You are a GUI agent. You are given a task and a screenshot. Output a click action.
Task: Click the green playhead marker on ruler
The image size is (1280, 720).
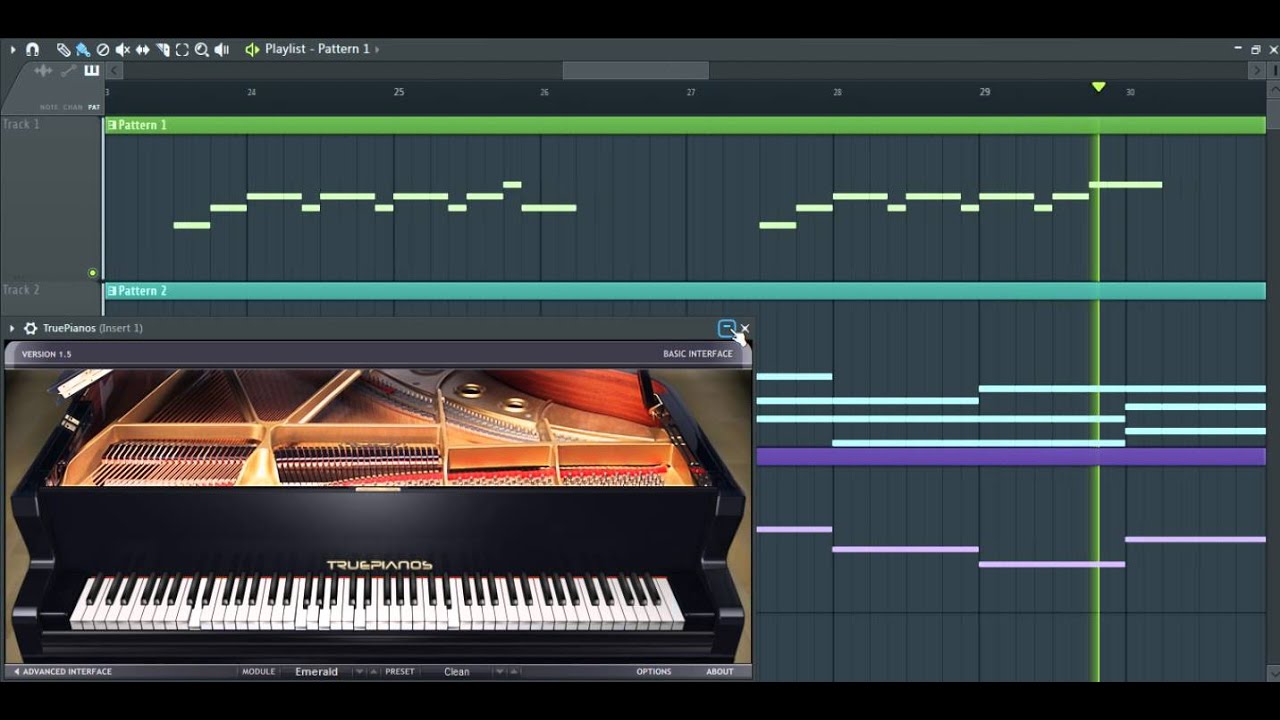[1099, 87]
